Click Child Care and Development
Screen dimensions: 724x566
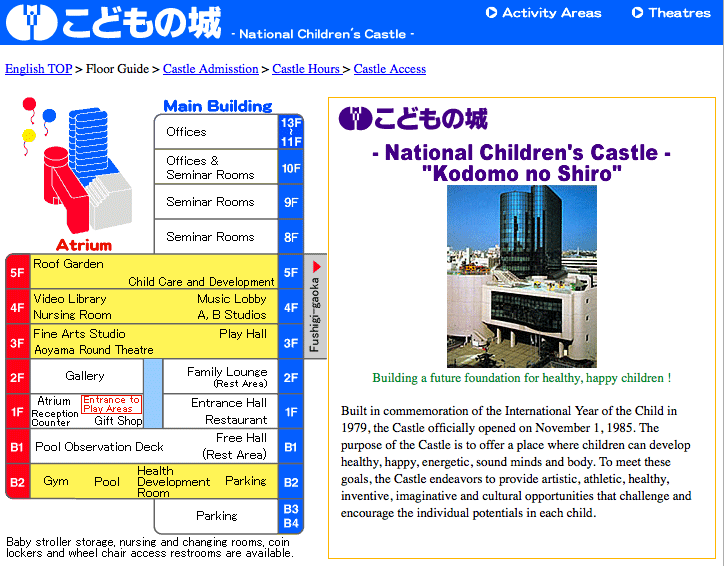(201, 282)
